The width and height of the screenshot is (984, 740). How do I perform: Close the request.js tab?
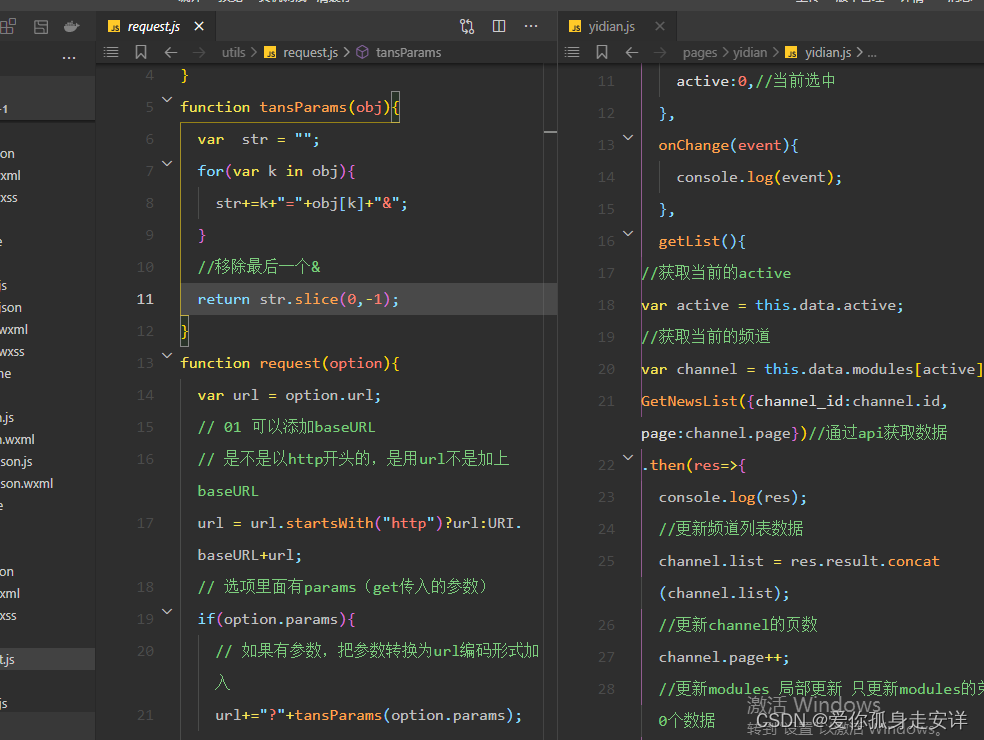click(199, 27)
